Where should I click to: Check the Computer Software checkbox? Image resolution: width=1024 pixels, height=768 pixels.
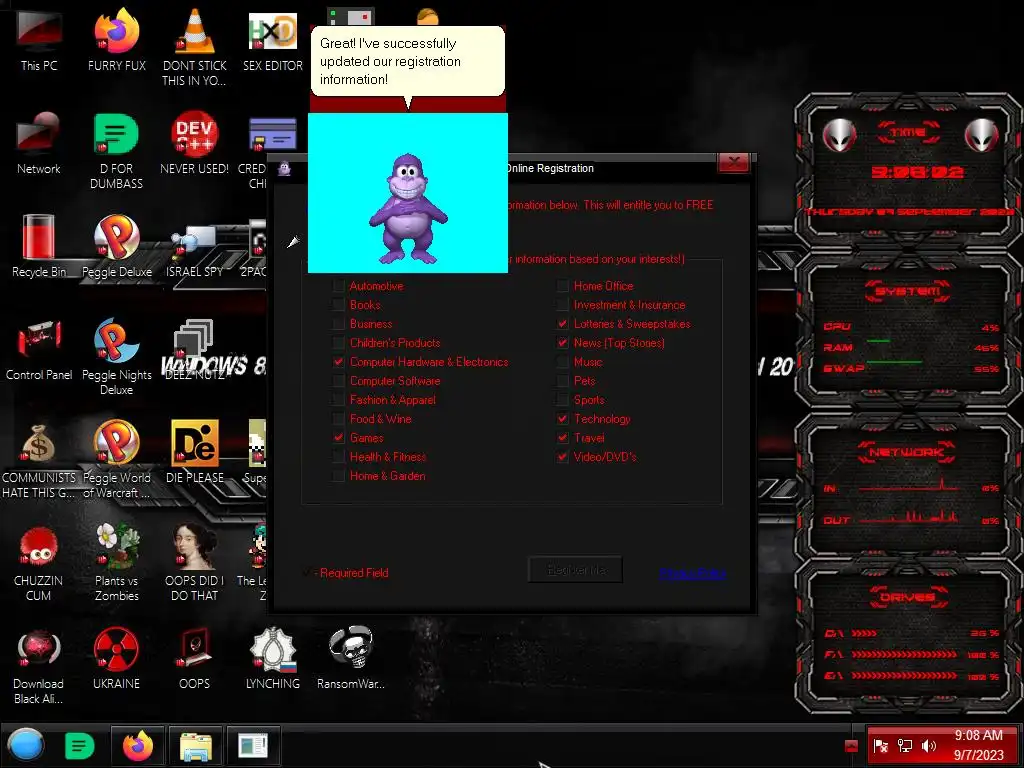tap(338, 380)
